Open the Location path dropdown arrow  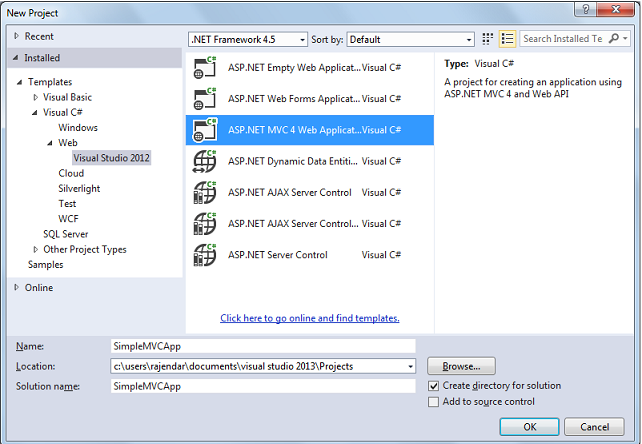pyautogui.click(x=410, y=367)
